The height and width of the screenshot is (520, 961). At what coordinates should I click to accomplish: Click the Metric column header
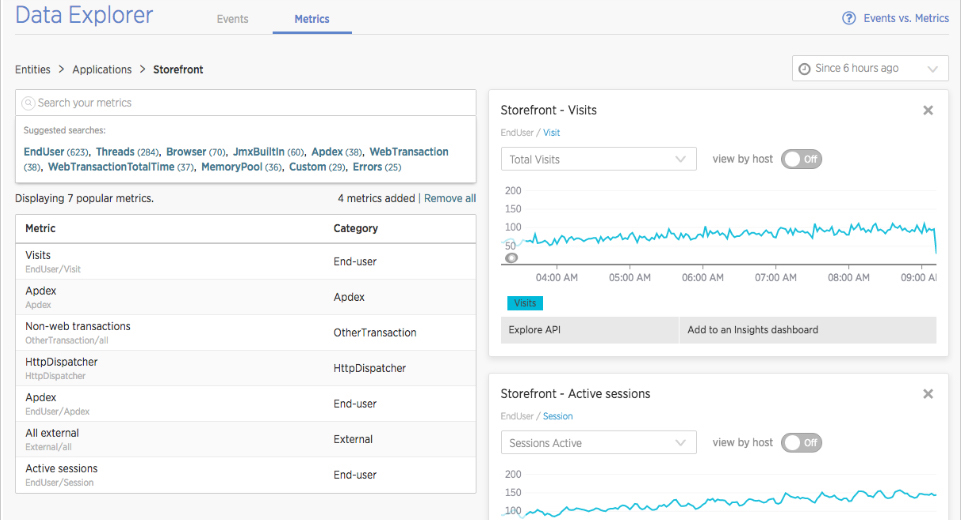pos(40,228)
